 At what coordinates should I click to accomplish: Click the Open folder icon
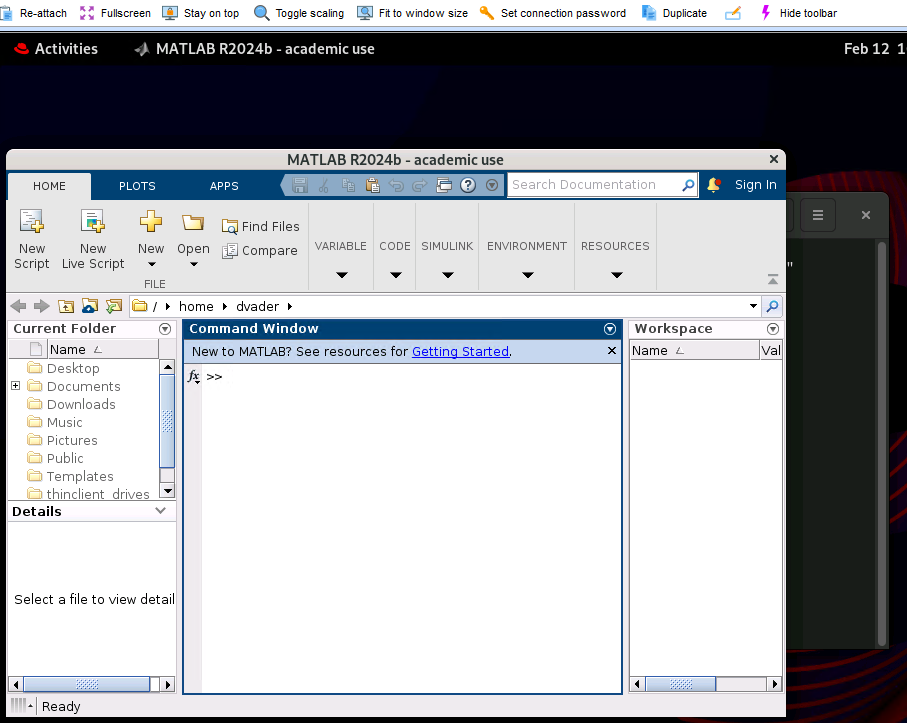[x=193, y=222]
